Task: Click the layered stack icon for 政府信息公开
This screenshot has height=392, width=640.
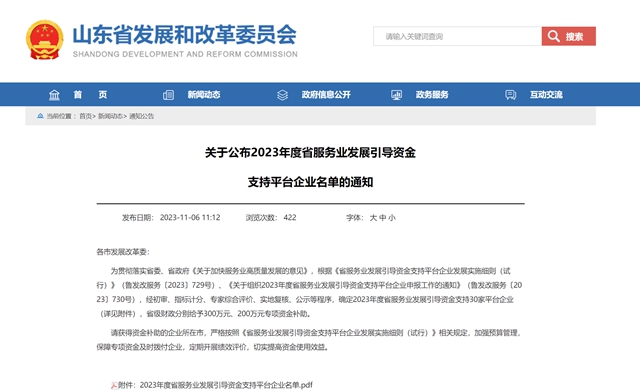Action: (x=282, y=95)
